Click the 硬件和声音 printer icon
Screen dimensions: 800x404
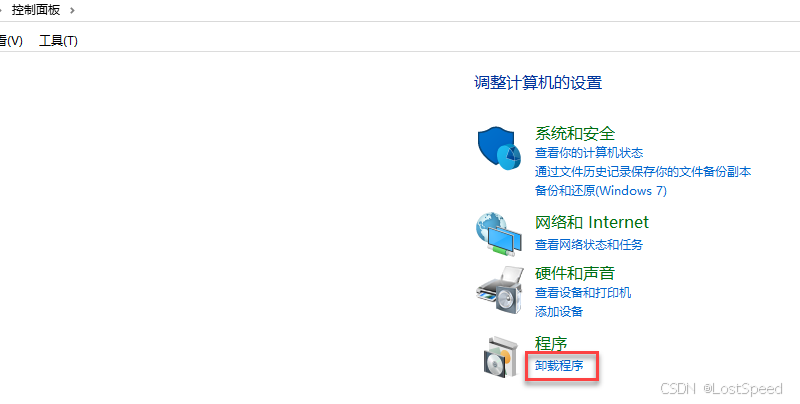[x=499, y=290]
